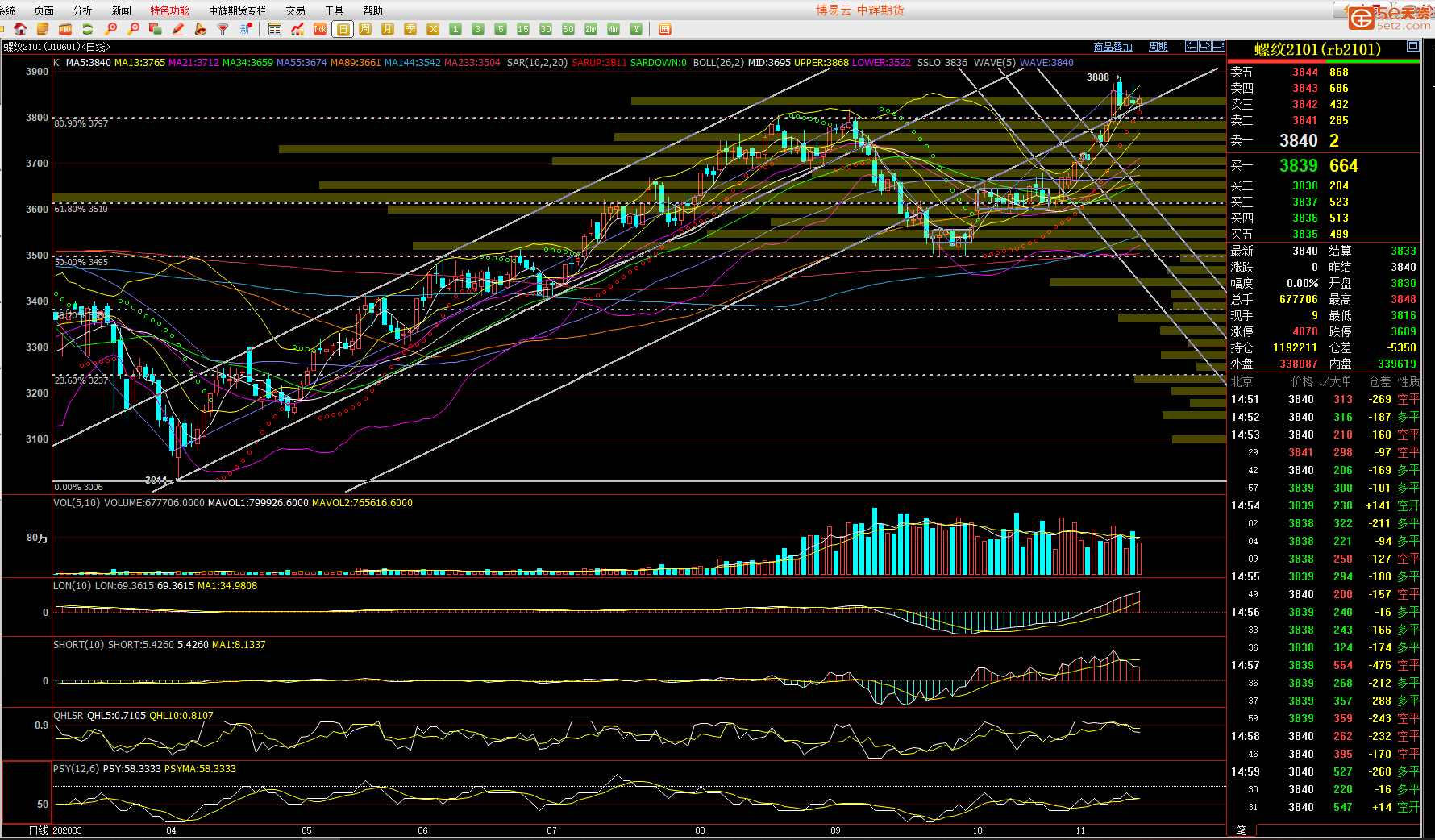The width and height of the screenshot is (1435, 840).
Task: Select the 1-minute period button
Action: (x=455, y=29)
